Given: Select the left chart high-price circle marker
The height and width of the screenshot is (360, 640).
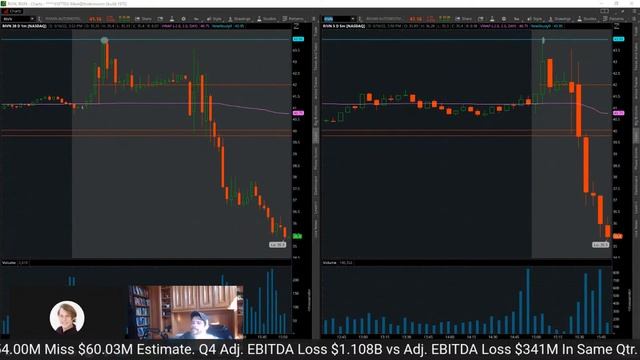Looking at the screenshot, I should [104, 40].
